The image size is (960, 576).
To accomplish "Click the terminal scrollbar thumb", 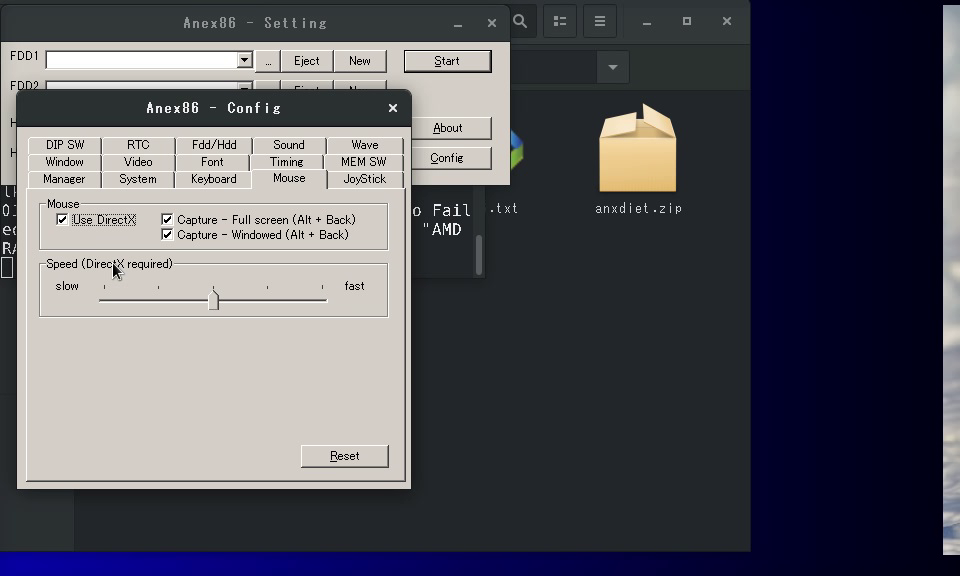I will pyautogui.click(x=479, y=255).
